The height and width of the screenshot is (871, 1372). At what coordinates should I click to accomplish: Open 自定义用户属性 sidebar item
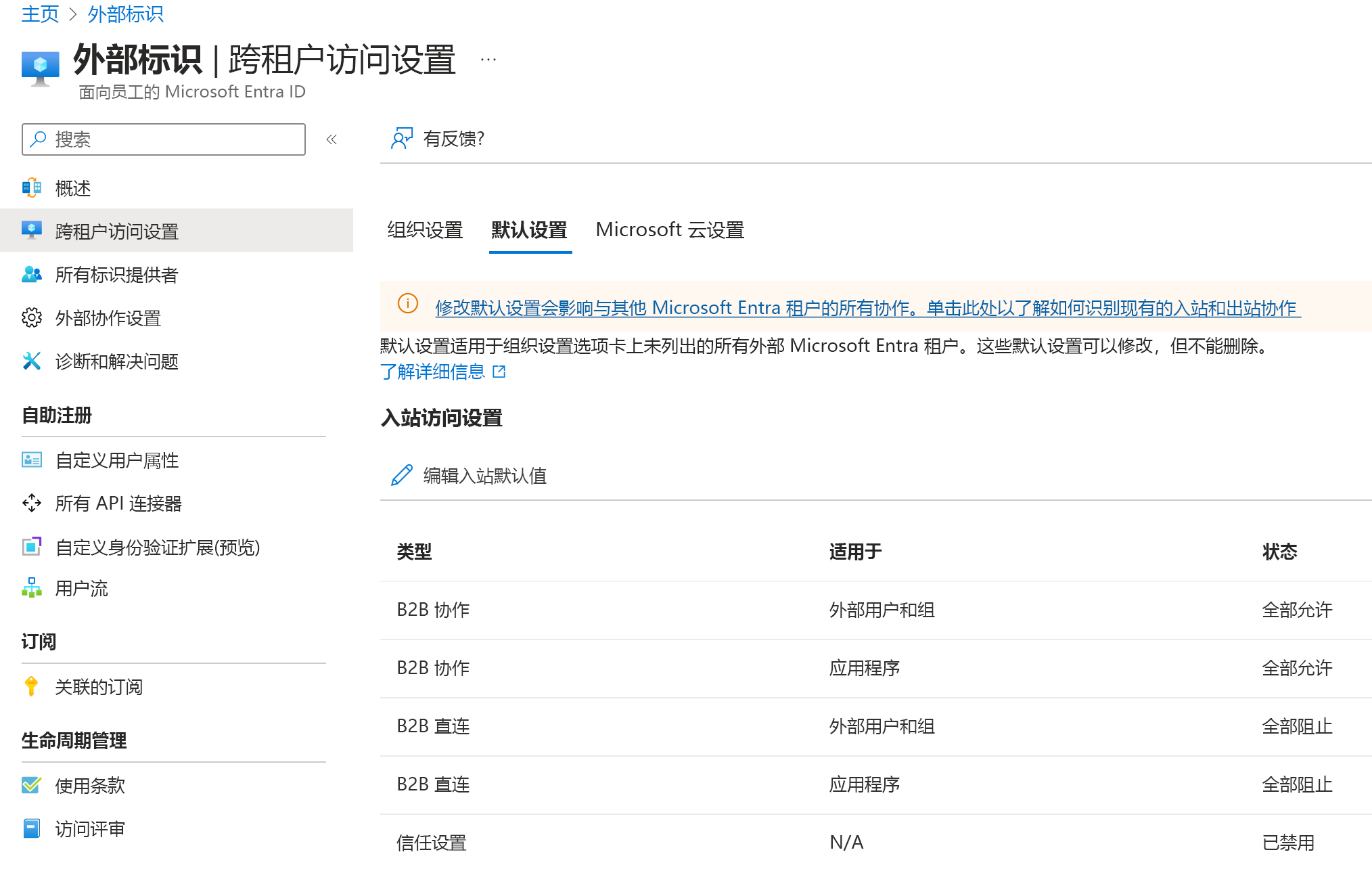pyautogui.click(x=177, y=460)
